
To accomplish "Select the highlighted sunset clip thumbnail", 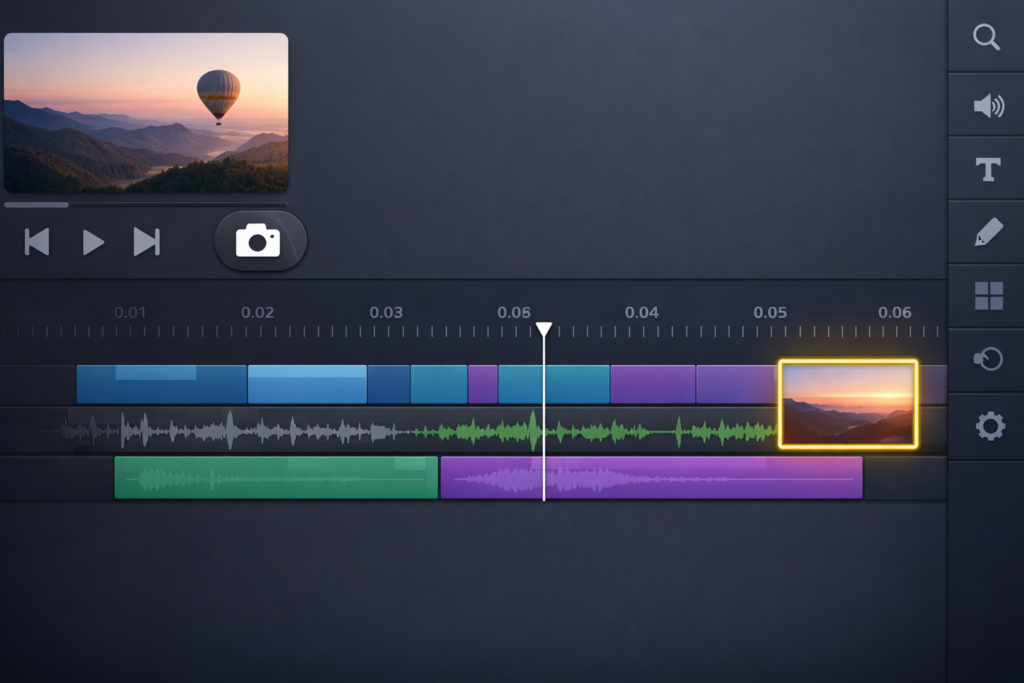I will 848,404.
